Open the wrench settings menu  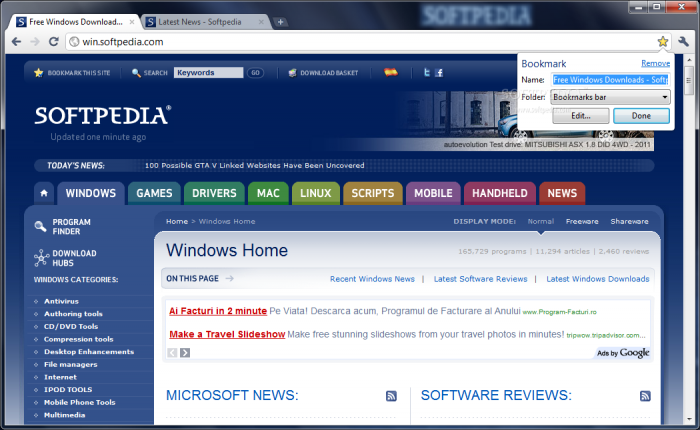coord(683,42)
